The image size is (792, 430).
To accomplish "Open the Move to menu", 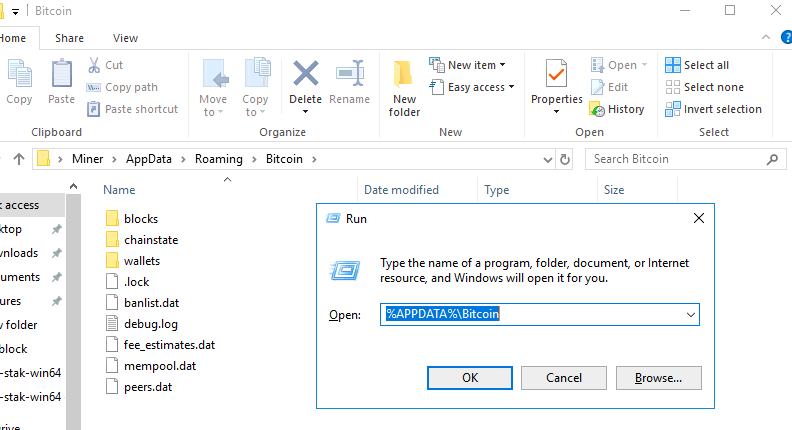I will (x=213, y=88).
